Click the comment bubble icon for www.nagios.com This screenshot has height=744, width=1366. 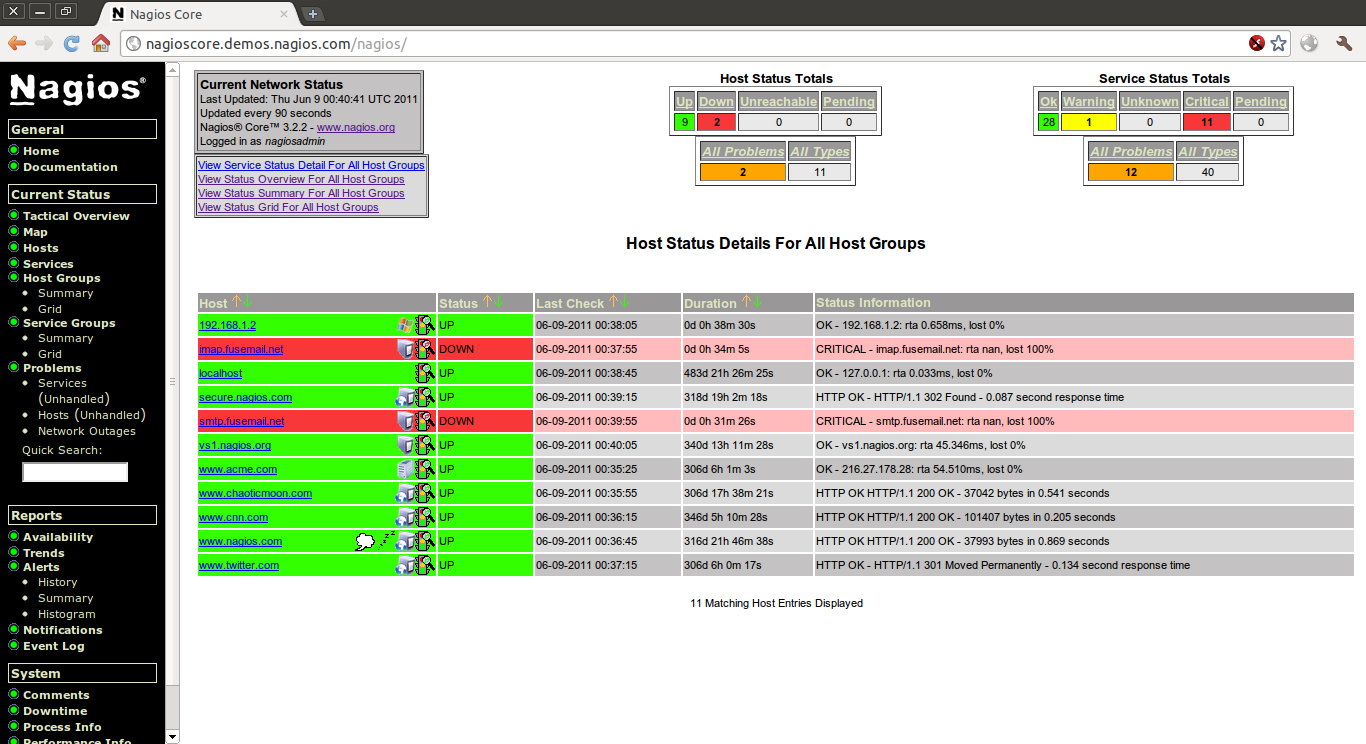click(x=365, y=541)
